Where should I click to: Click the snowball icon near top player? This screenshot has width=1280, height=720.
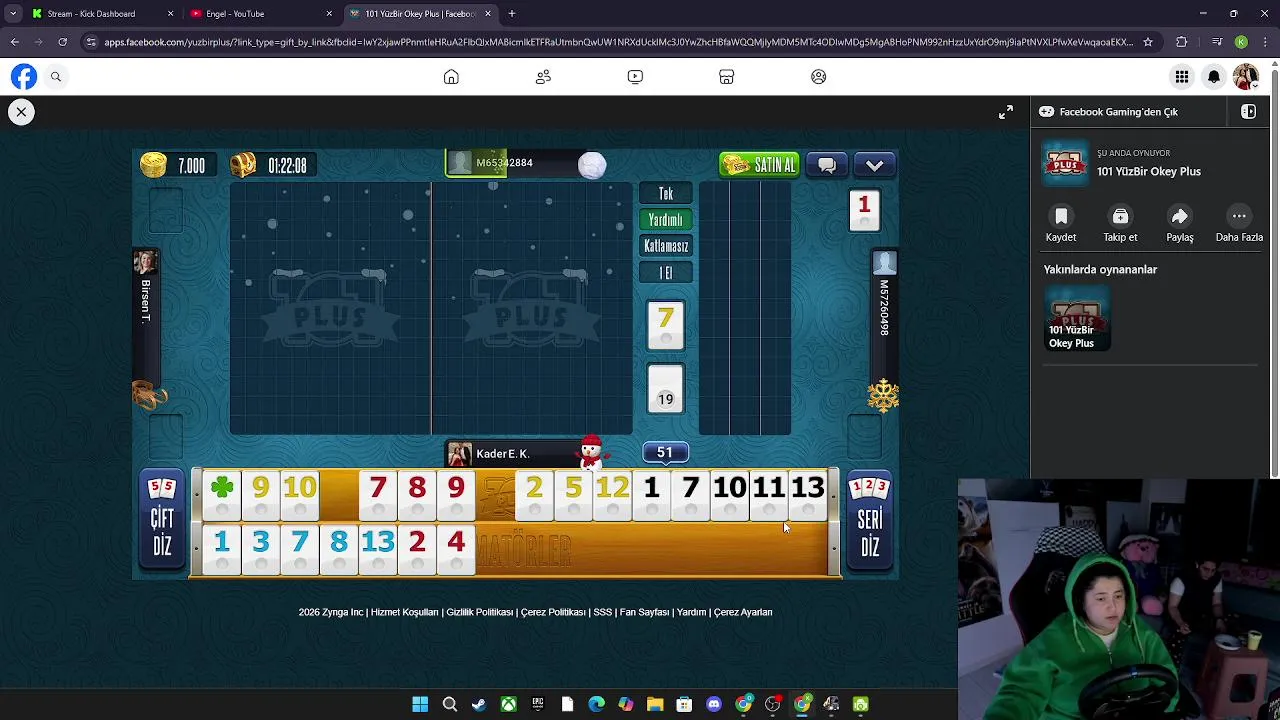(592, 166)
